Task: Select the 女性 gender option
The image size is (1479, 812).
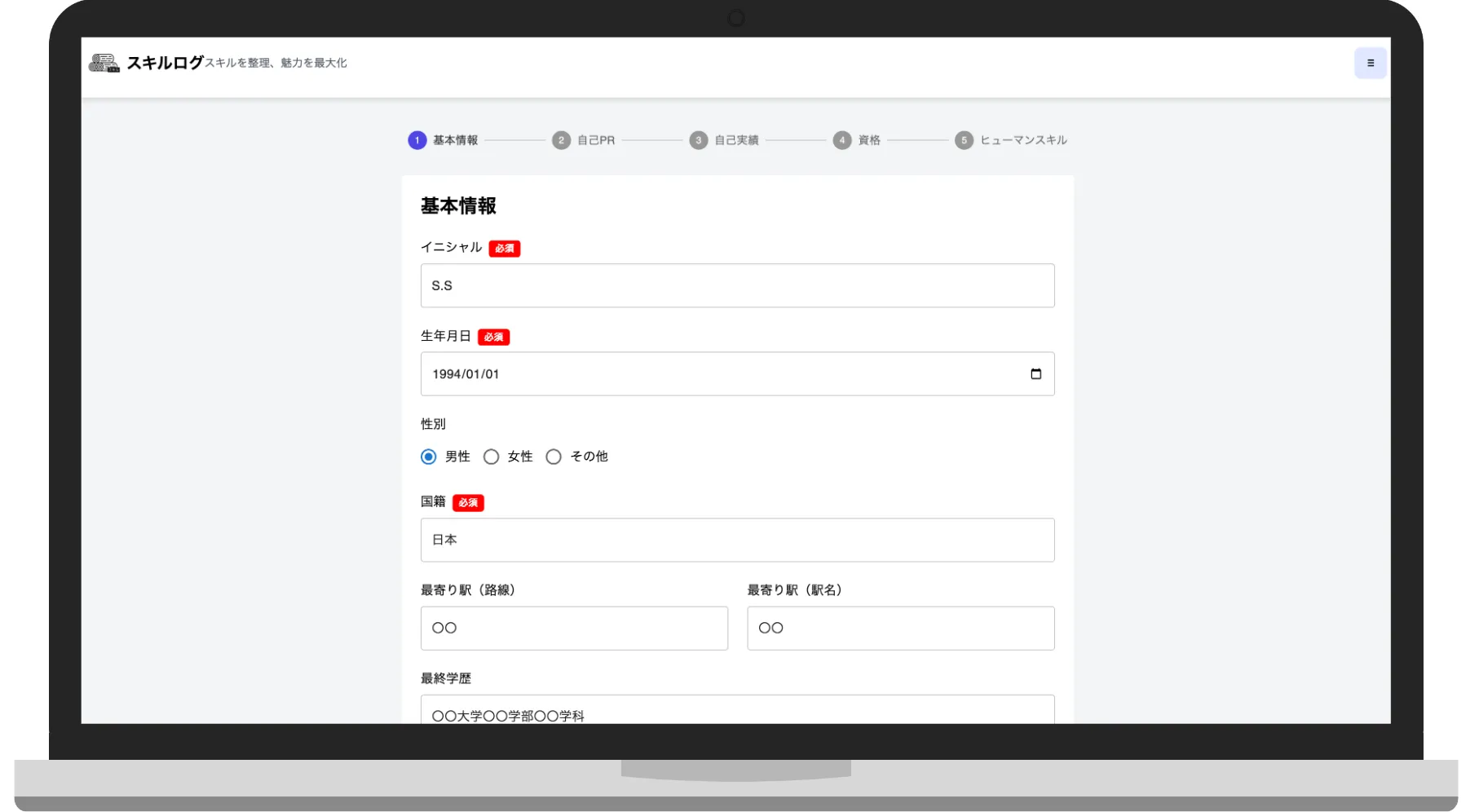Action: (491, 457)
